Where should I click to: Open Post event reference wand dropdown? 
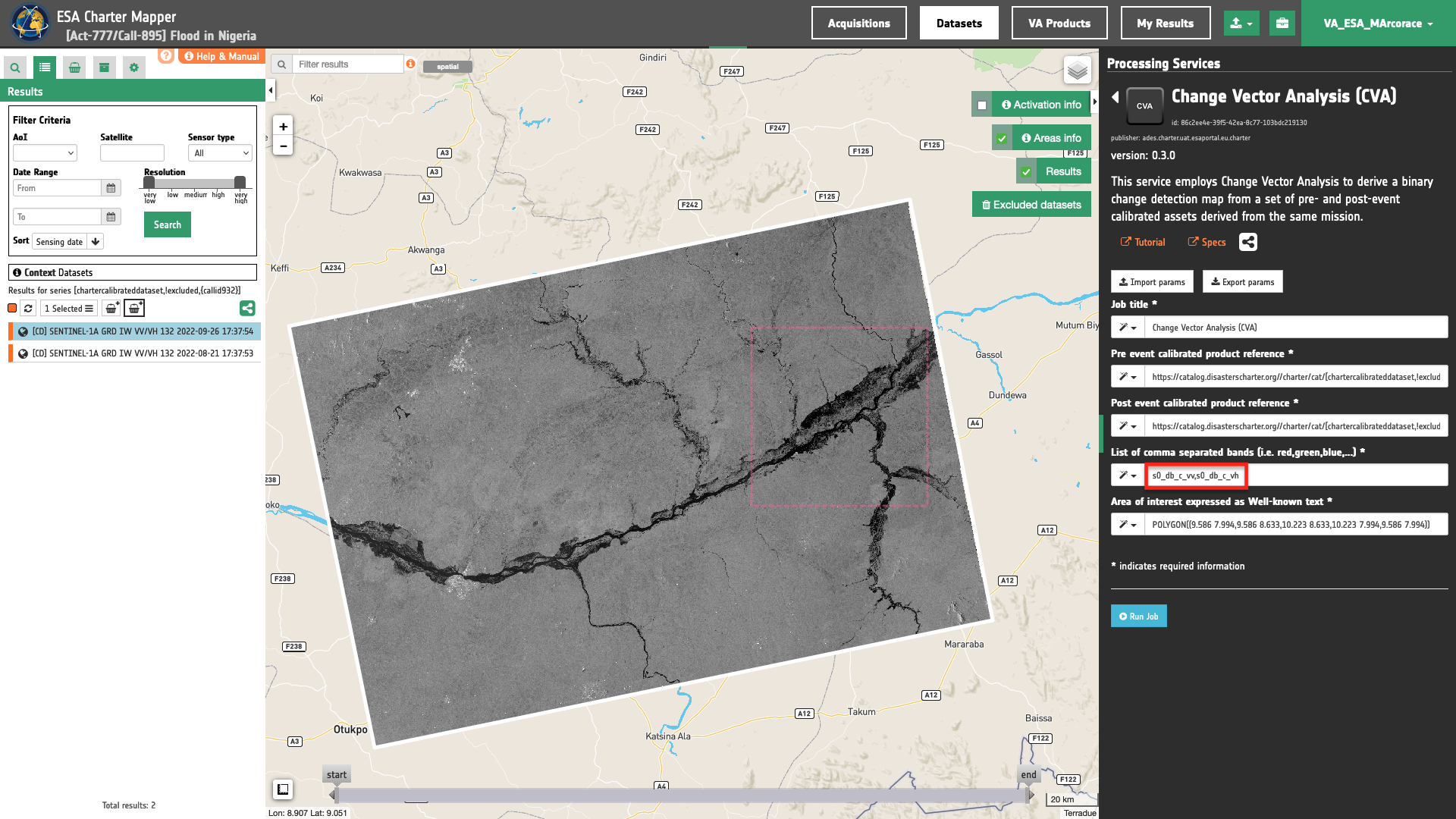[1128, 426]
